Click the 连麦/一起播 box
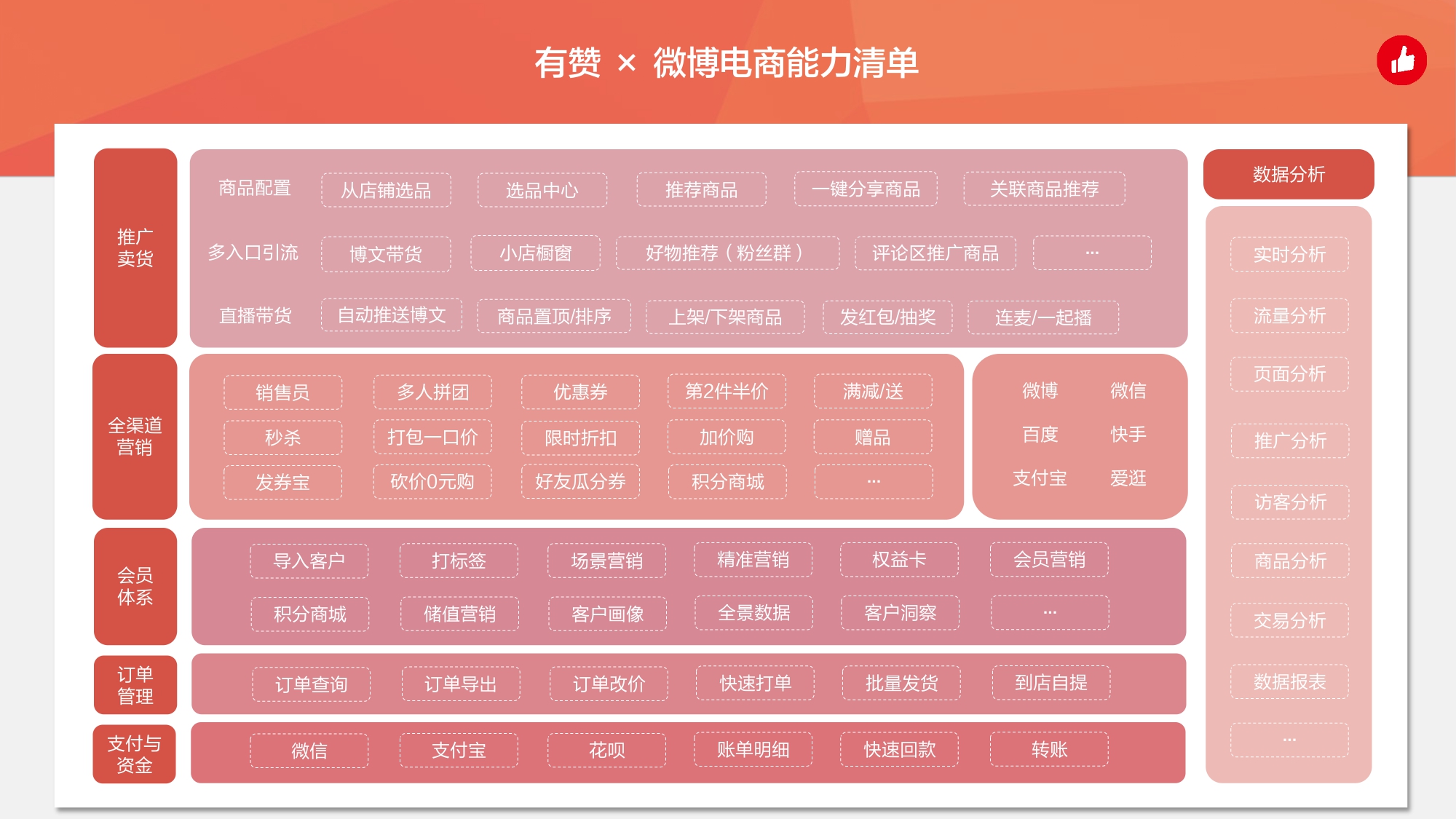Image resolution: width=1456 pixels, height=819 pixels. click(x=1043, y=317)
